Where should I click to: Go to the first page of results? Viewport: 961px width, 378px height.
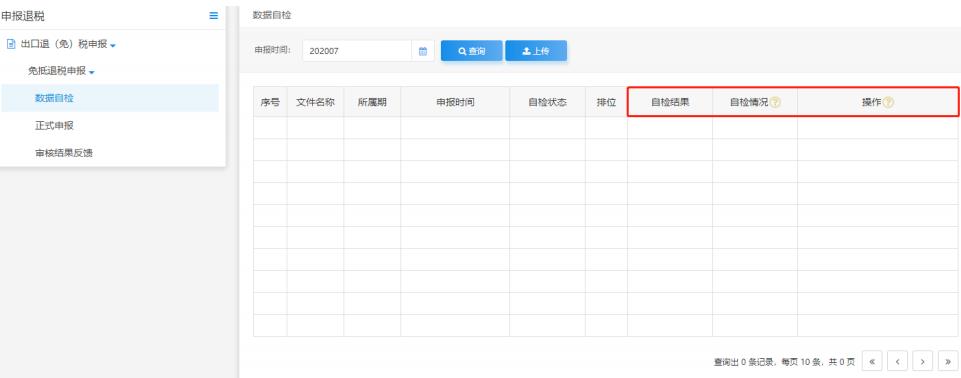pos(872,361)
